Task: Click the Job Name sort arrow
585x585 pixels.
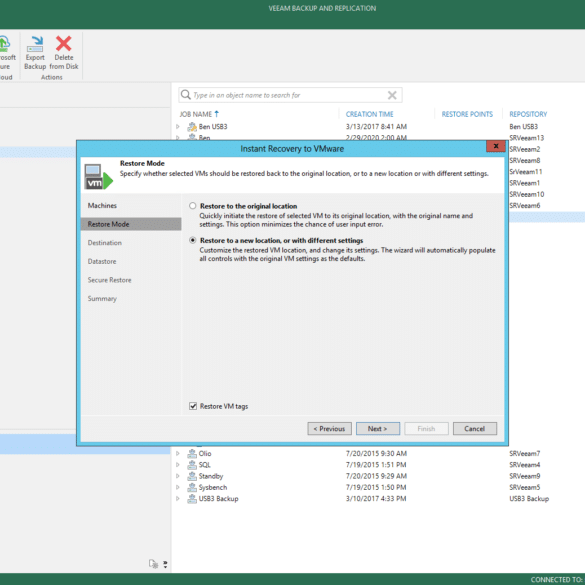Action: tap(216, 114)
